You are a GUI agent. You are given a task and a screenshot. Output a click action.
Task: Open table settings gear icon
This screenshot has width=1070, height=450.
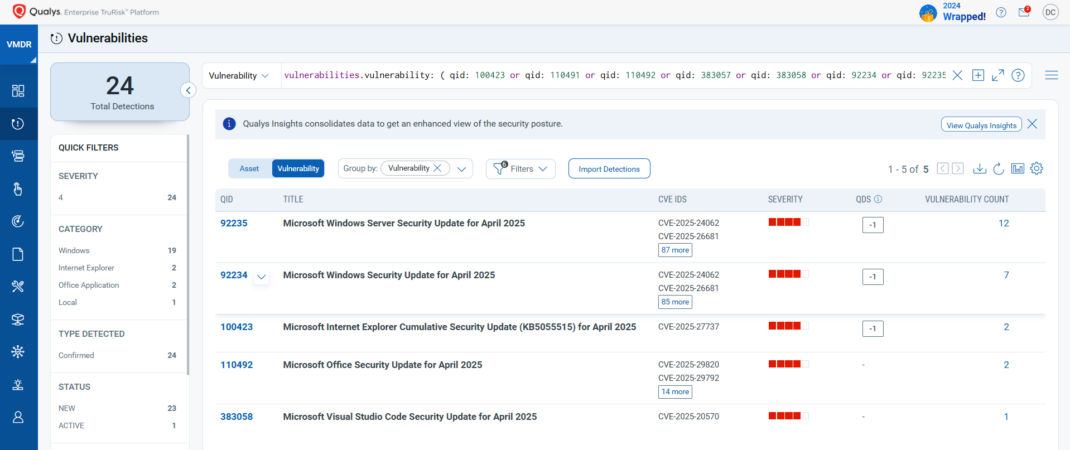pos(1037,169)
